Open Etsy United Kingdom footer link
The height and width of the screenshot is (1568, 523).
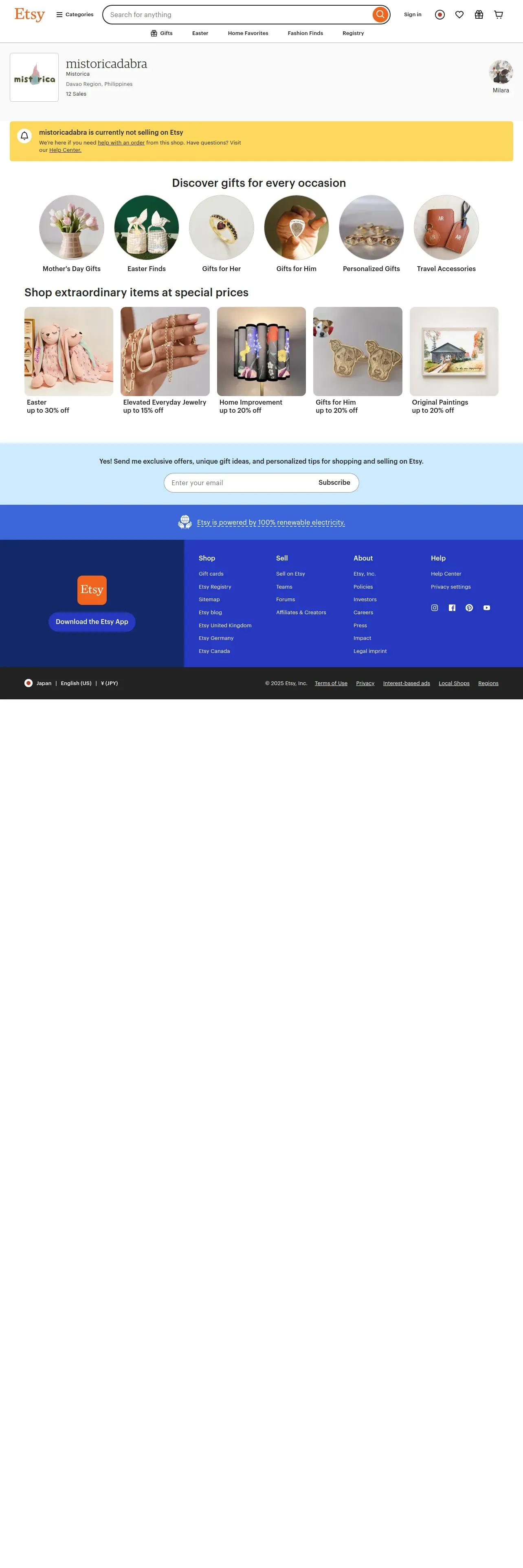[225, 626]
